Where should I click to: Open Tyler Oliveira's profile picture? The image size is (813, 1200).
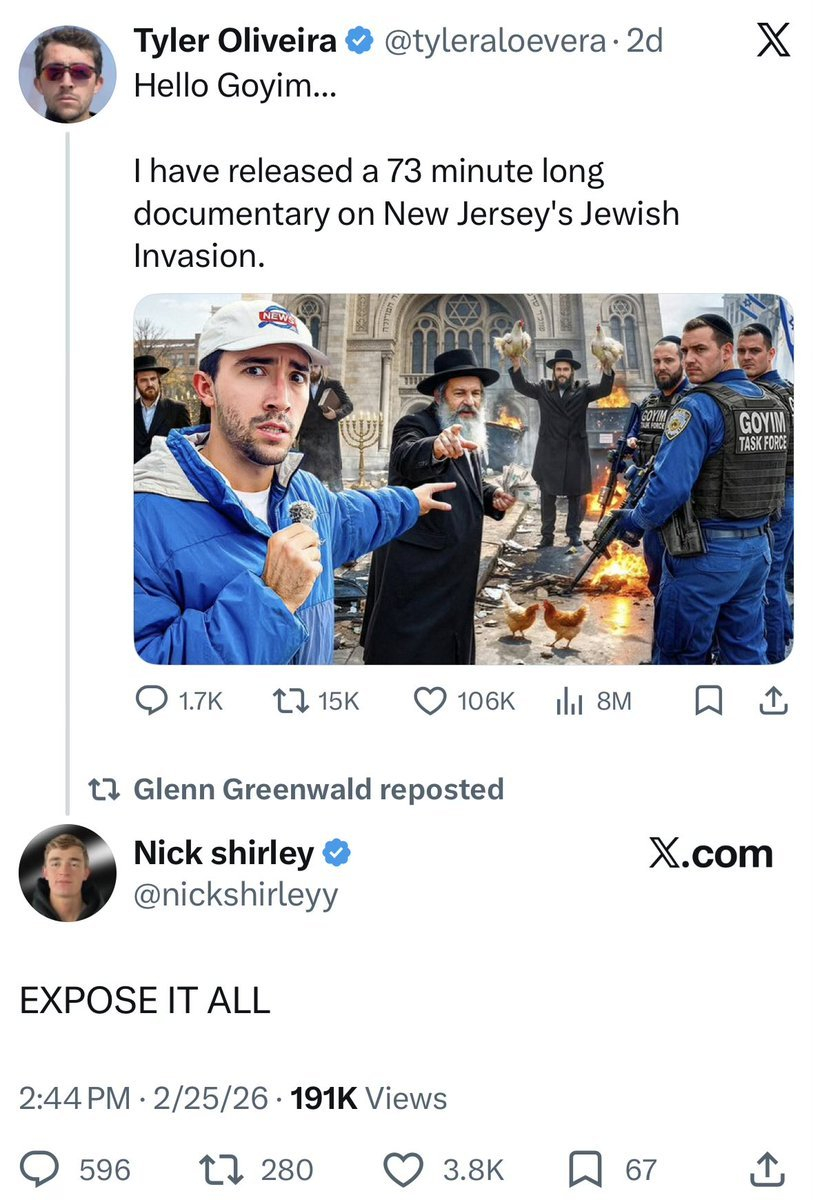tap(67, 75)
